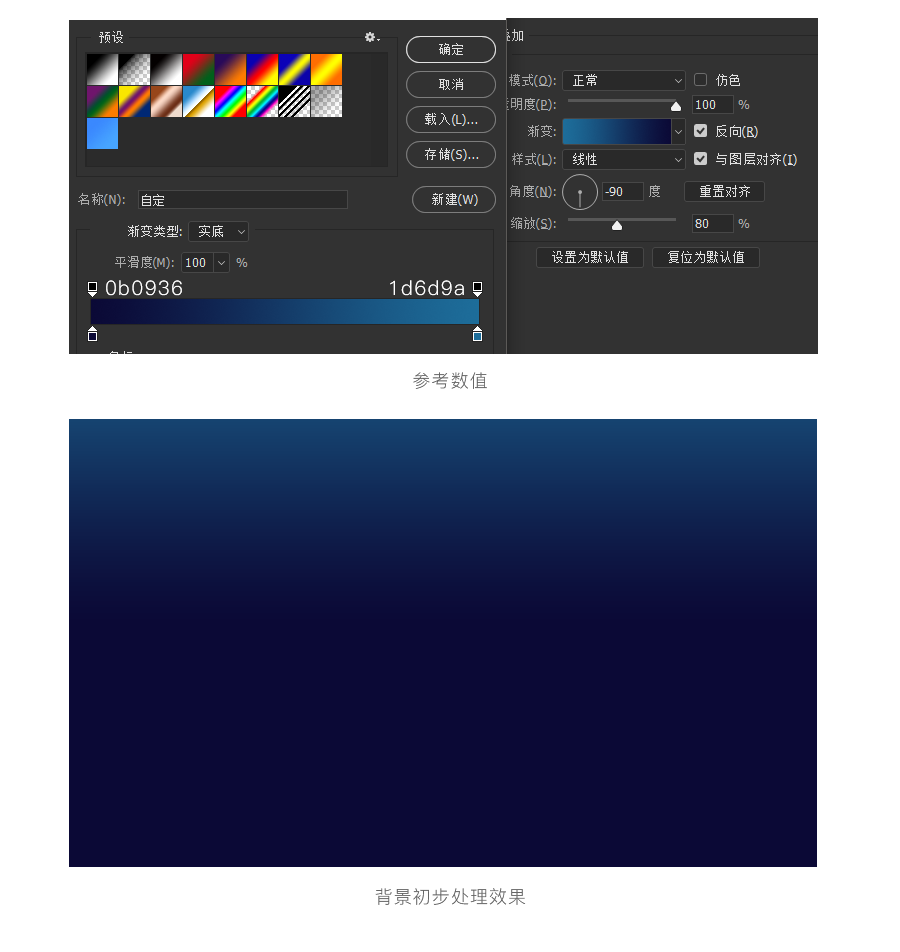Select the blue yellow blue gradient preset
The width and height of the screenshot is (900, 952).
click(295, 69)
